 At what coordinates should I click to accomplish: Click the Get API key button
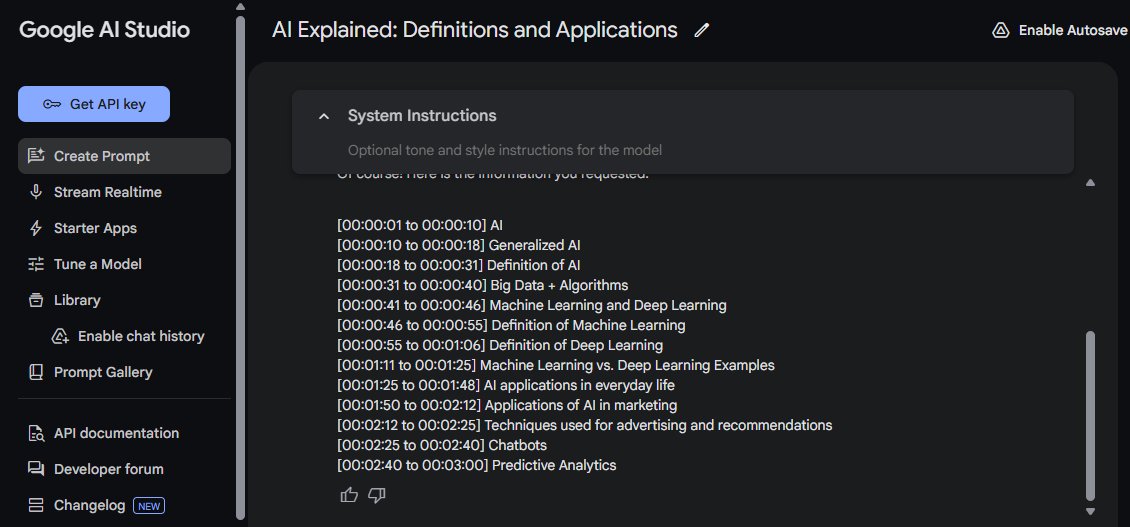94,104
